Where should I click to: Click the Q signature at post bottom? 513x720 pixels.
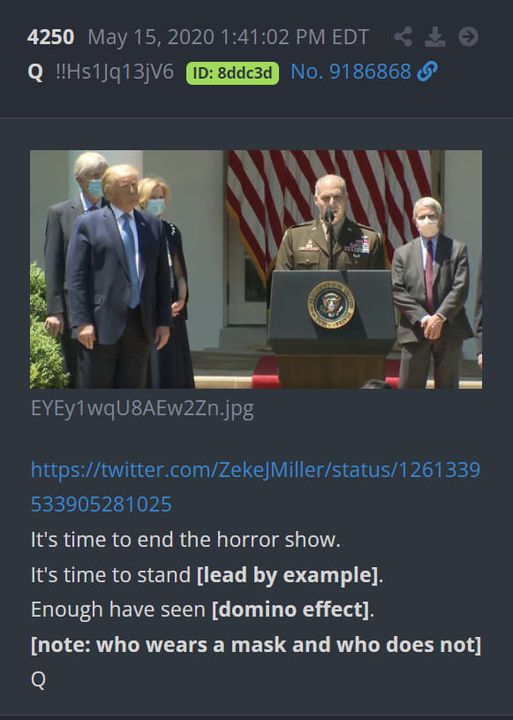pos(38,680)
